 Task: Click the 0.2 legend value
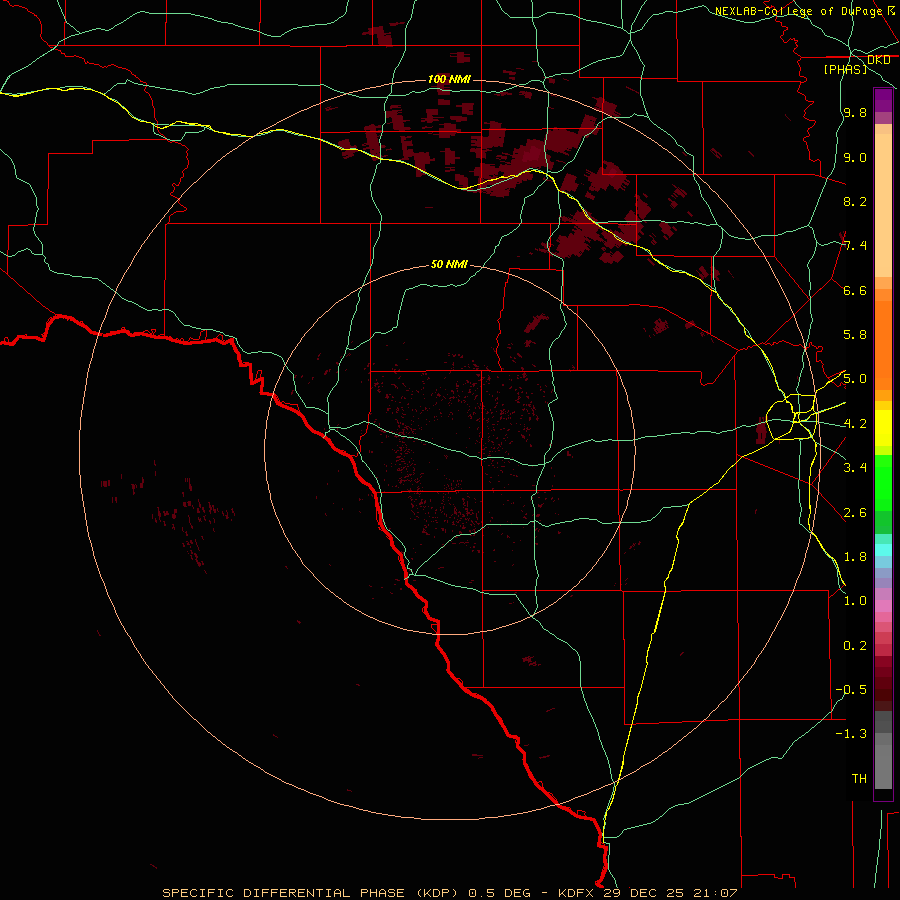pyautogui.click(x=855, y=646)
